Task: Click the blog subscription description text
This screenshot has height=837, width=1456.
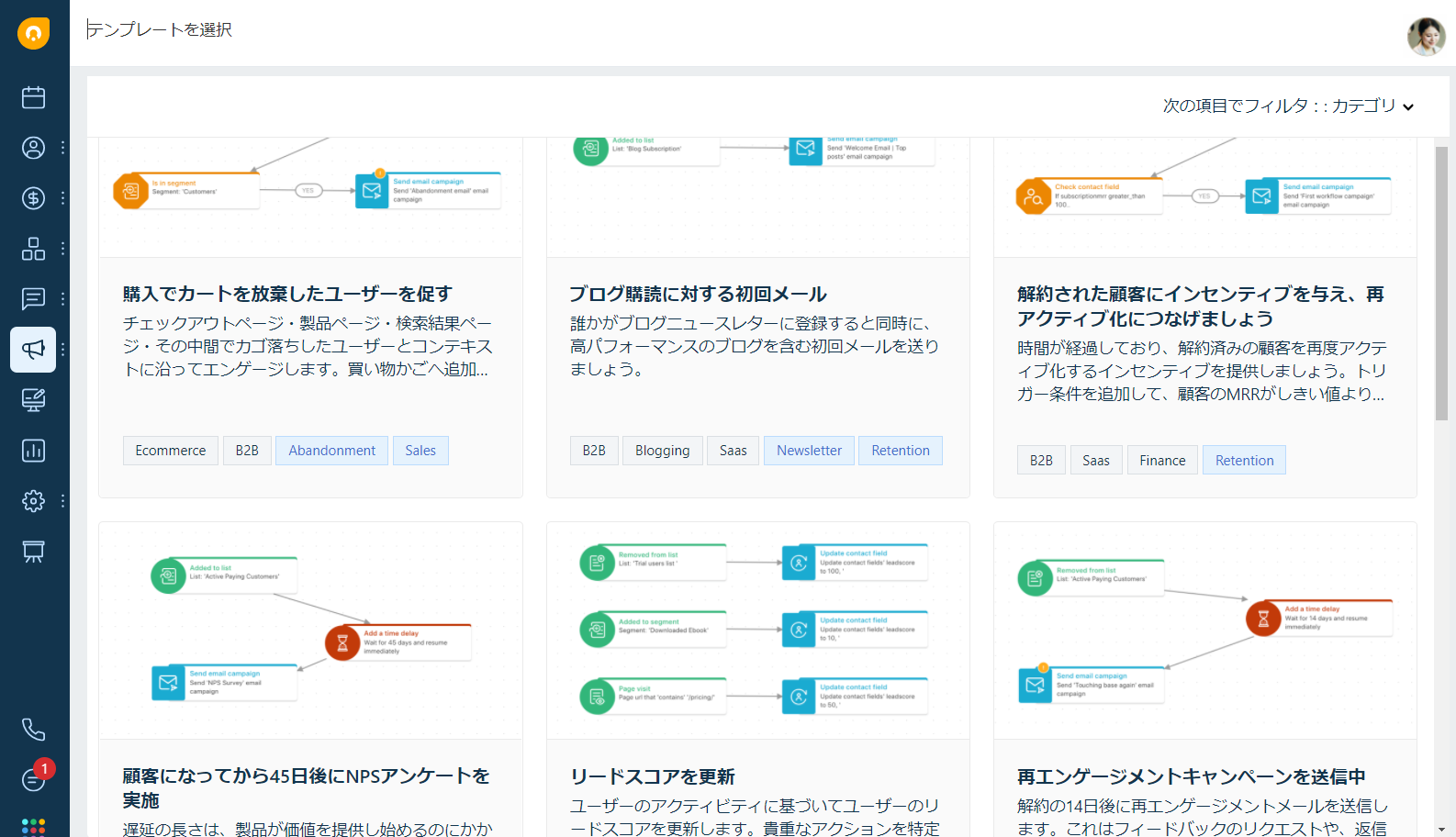Action: pos(755,346)
